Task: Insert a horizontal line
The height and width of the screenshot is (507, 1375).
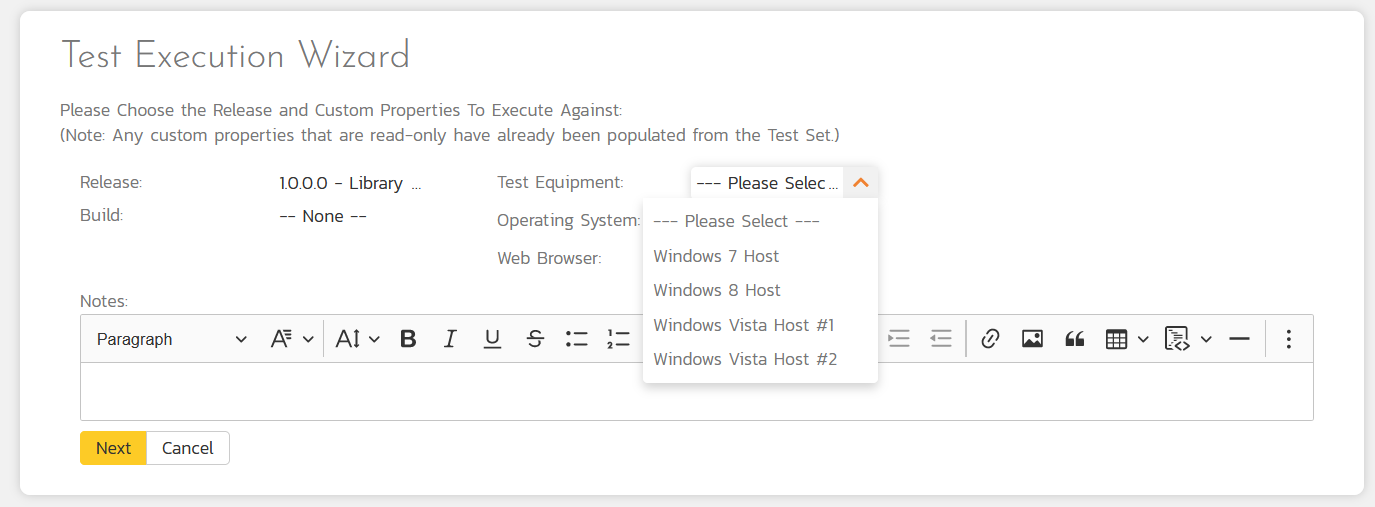Action: point(1239,339)
